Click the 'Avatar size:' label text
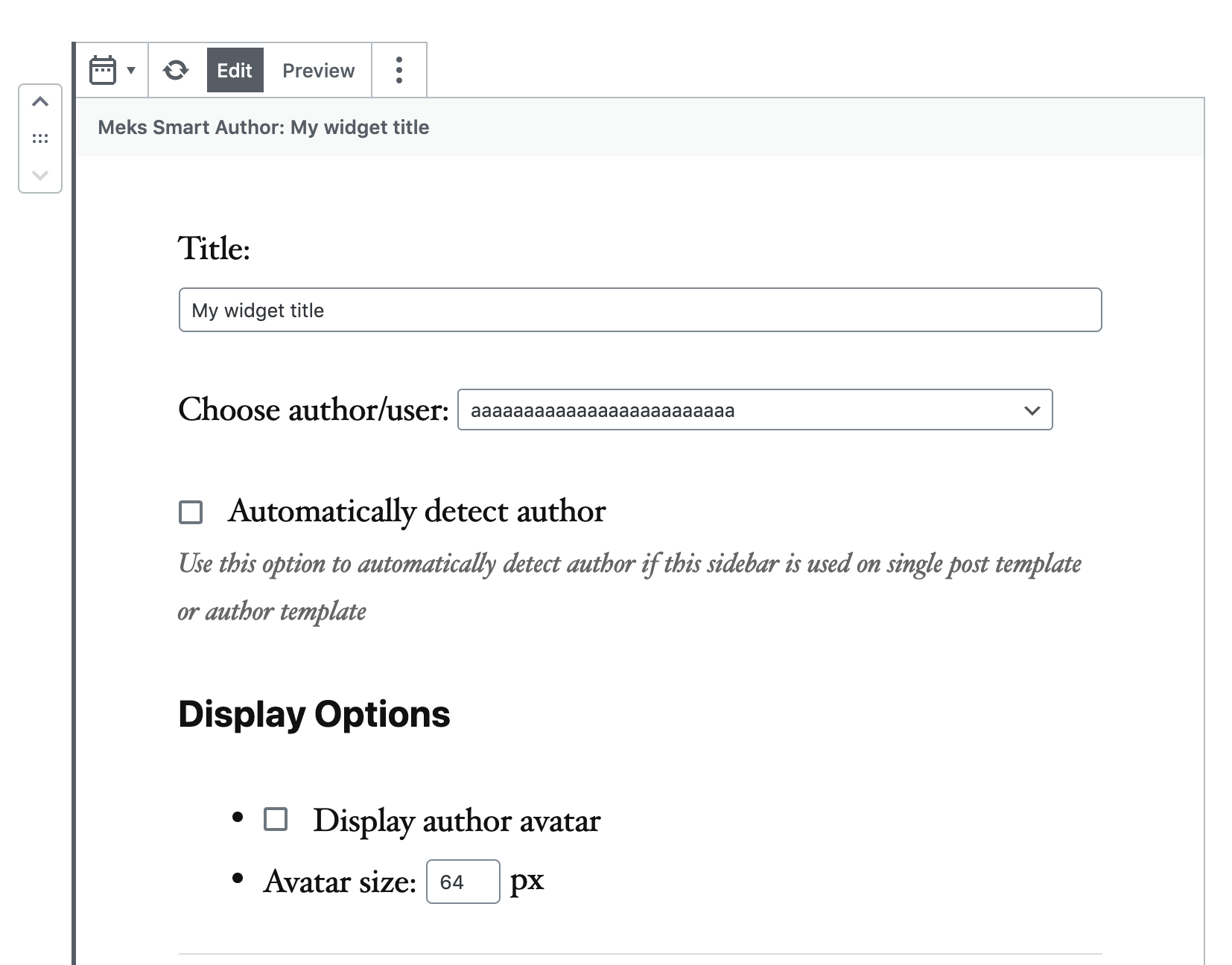 [x=340, y=882]
